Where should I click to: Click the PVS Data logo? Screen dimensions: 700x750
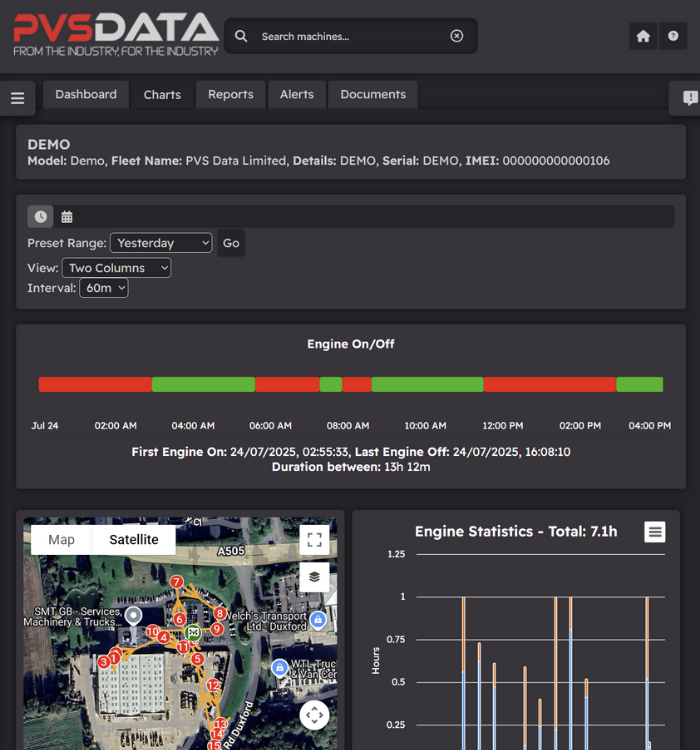(116, 34)
